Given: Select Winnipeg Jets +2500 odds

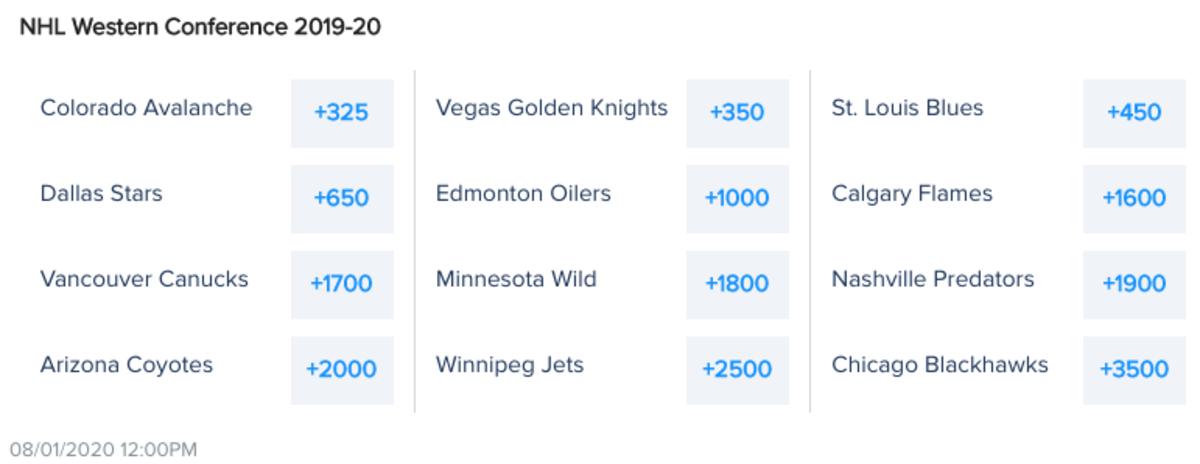Looking at the screenshot, I should 737,370.
